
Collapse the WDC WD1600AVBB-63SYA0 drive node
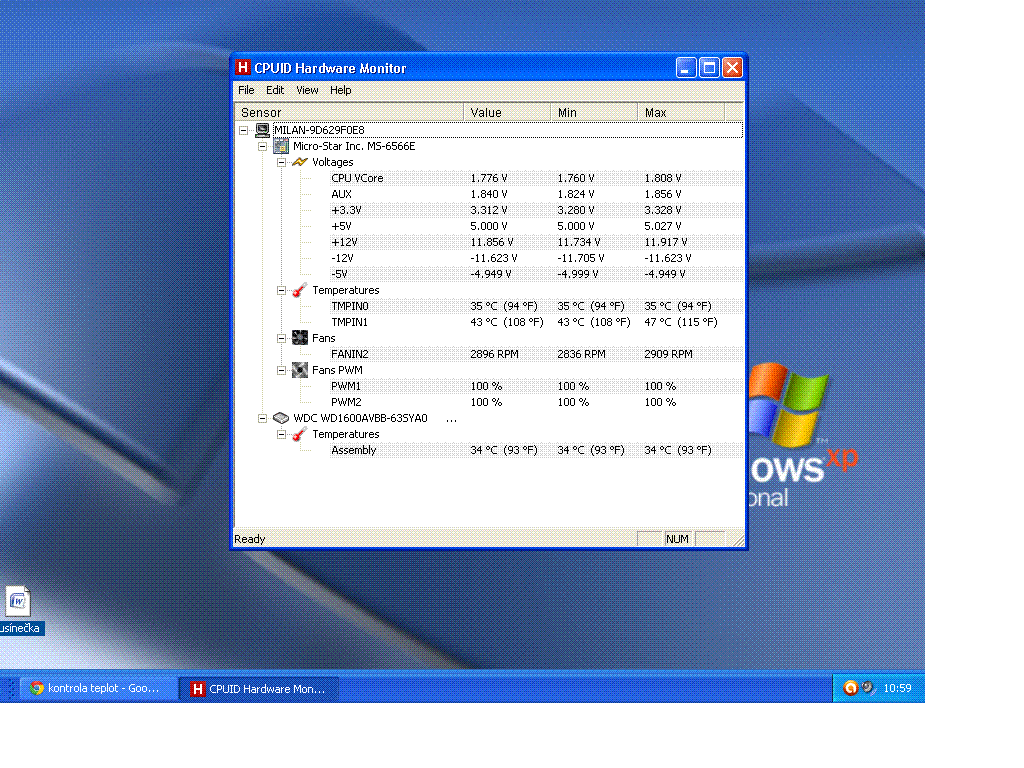263,419
